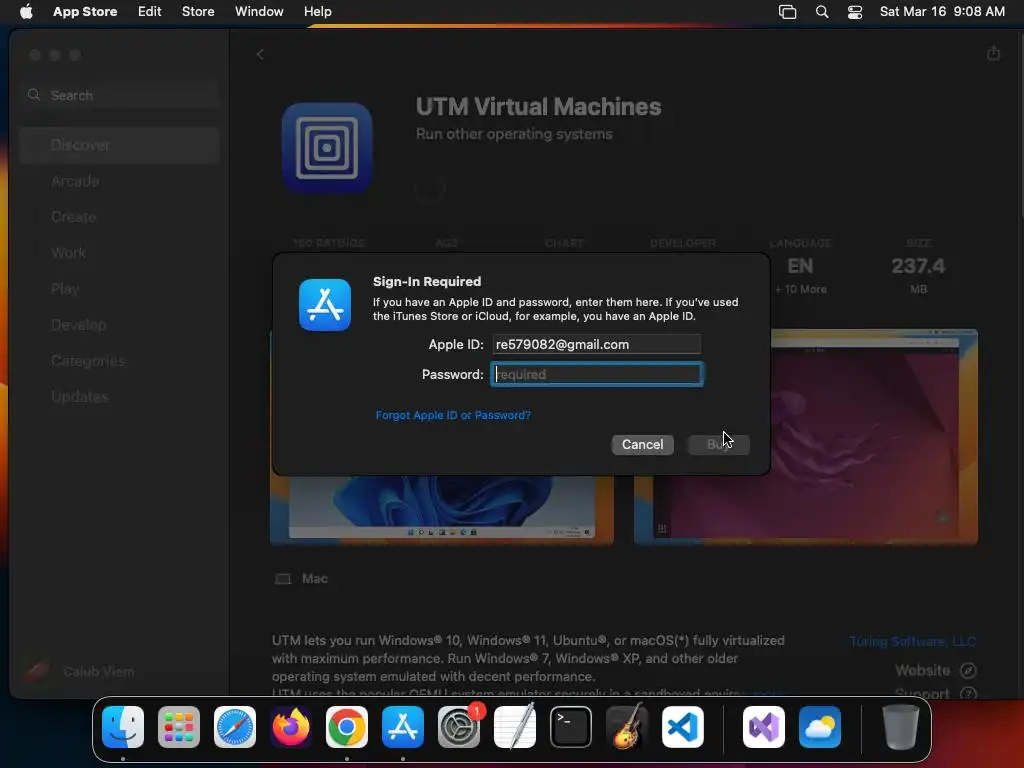Cancel the Sign-In Required dialog
The width and height of the screenshot is (1024, 768).
(x=643, y=445)
